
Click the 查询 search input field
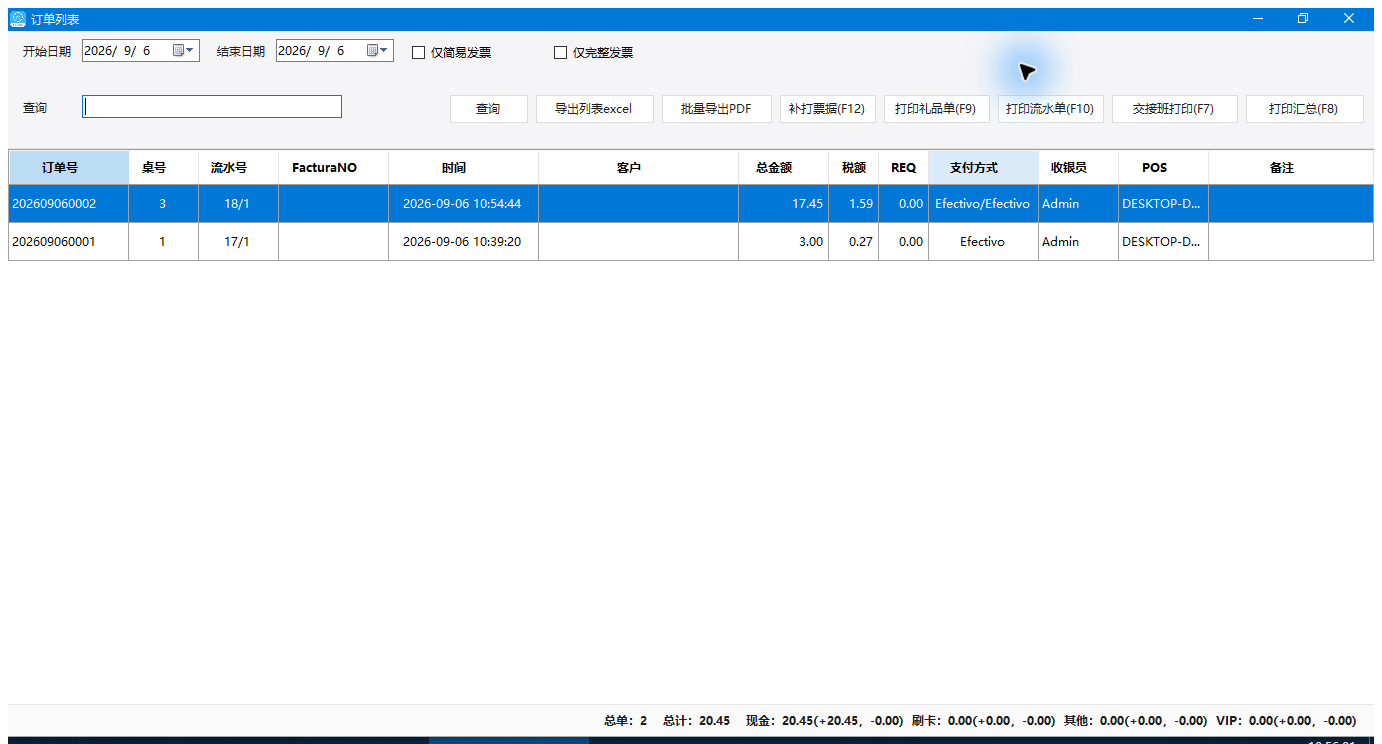pyautogui.click(x=212, y=107)
